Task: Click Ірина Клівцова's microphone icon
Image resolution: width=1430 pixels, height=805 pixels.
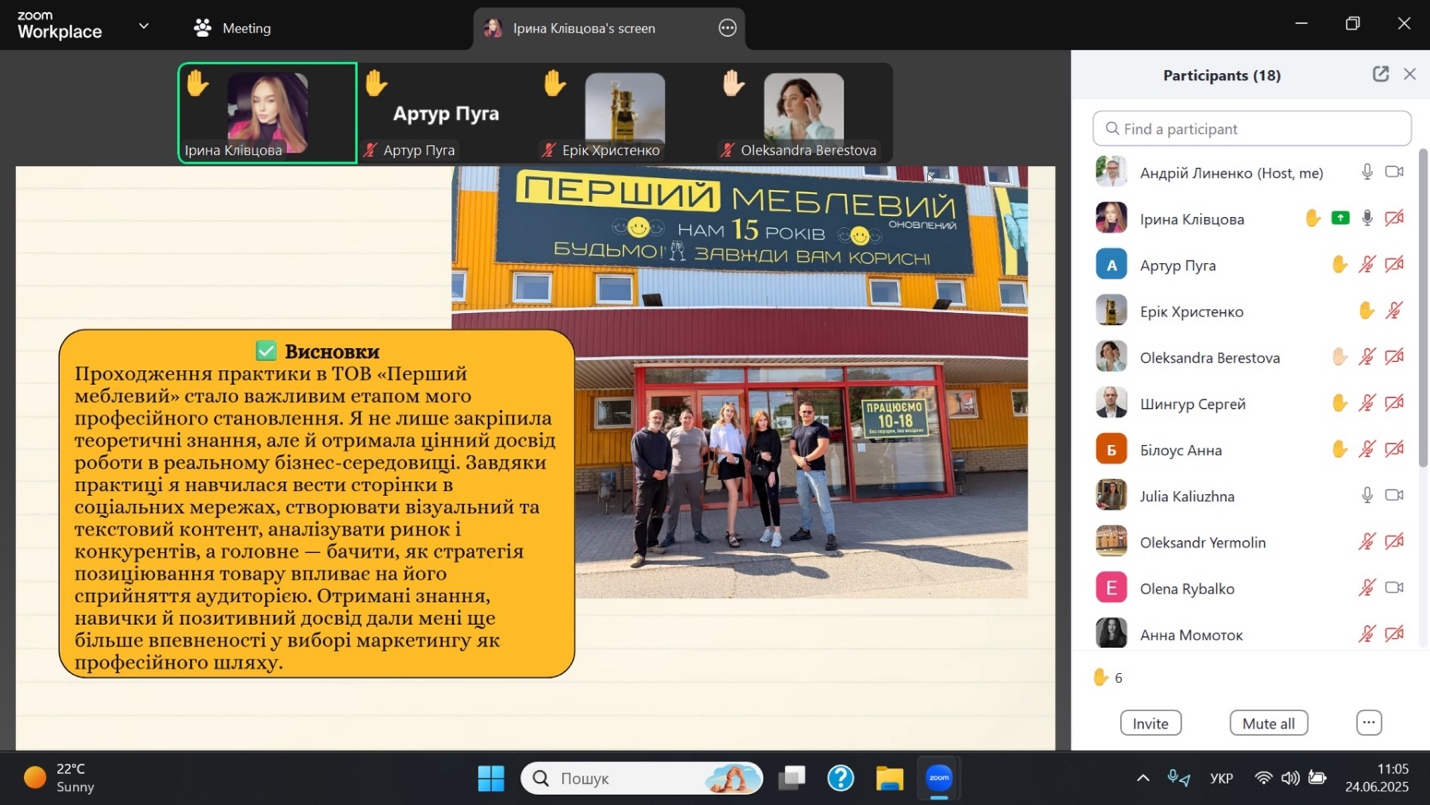Action: pyautogui.click(x=1367, y=218)
